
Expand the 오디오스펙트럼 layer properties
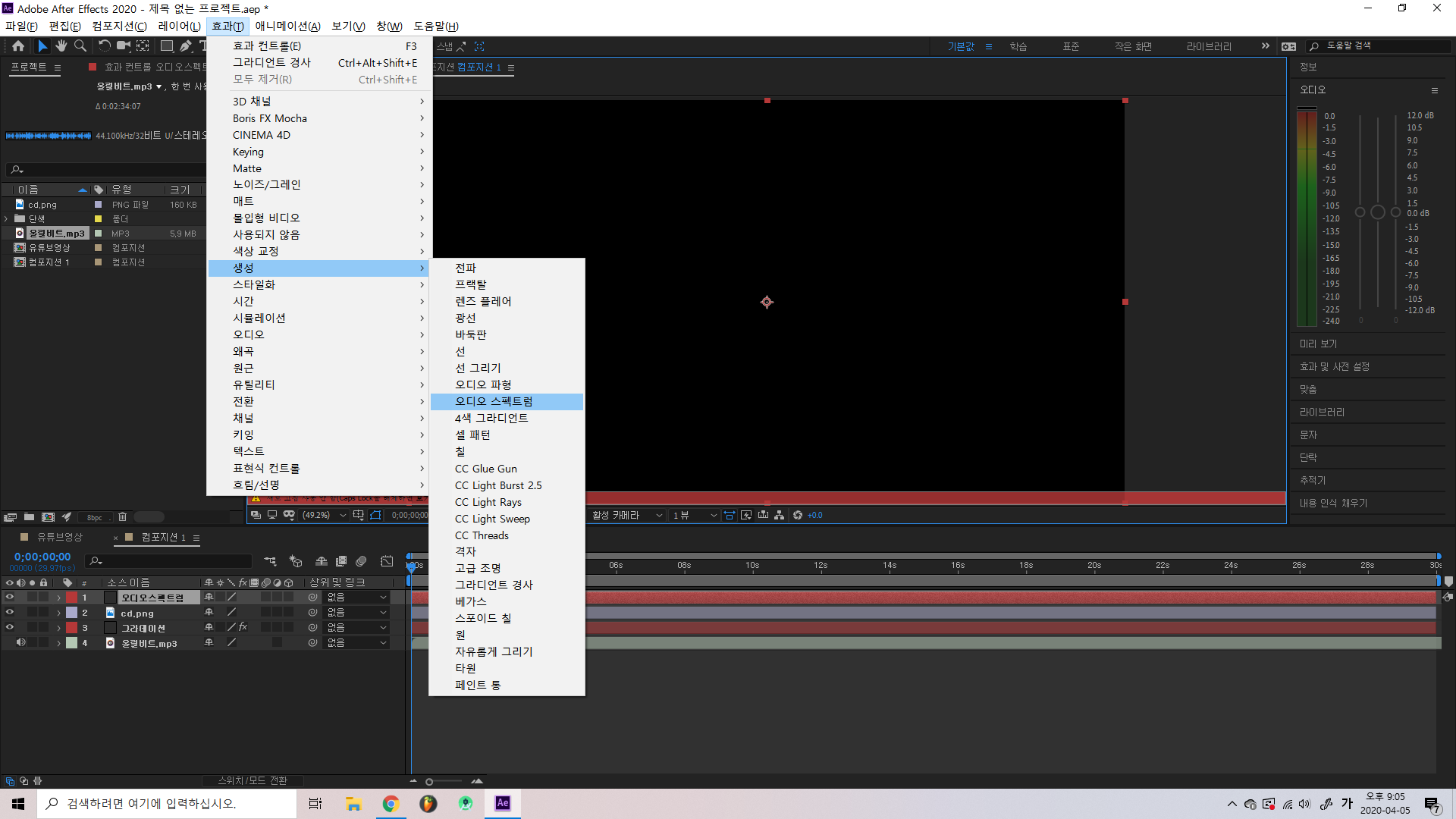[58, 598]
